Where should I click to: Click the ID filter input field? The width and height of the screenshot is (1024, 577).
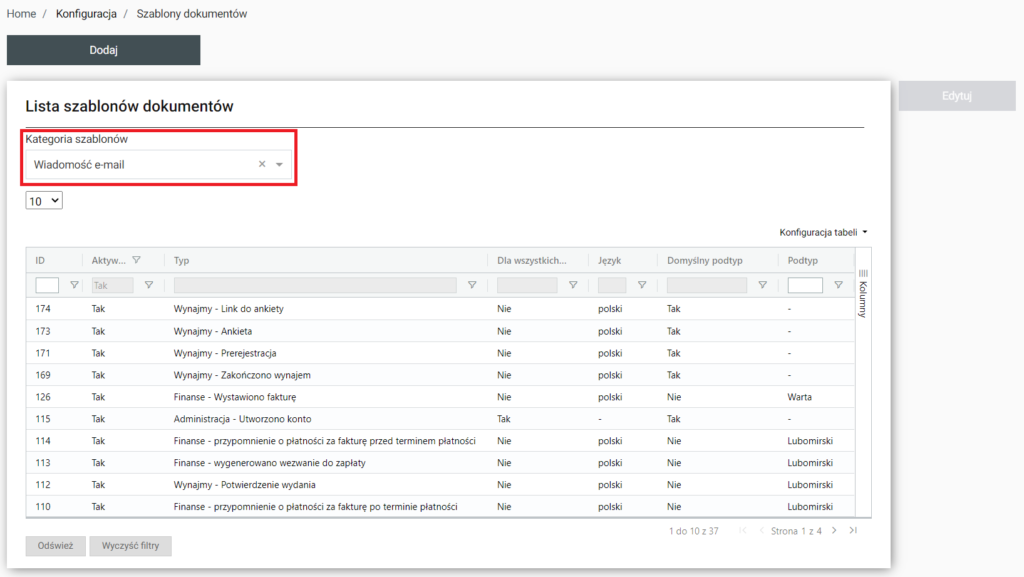(47, 285)
